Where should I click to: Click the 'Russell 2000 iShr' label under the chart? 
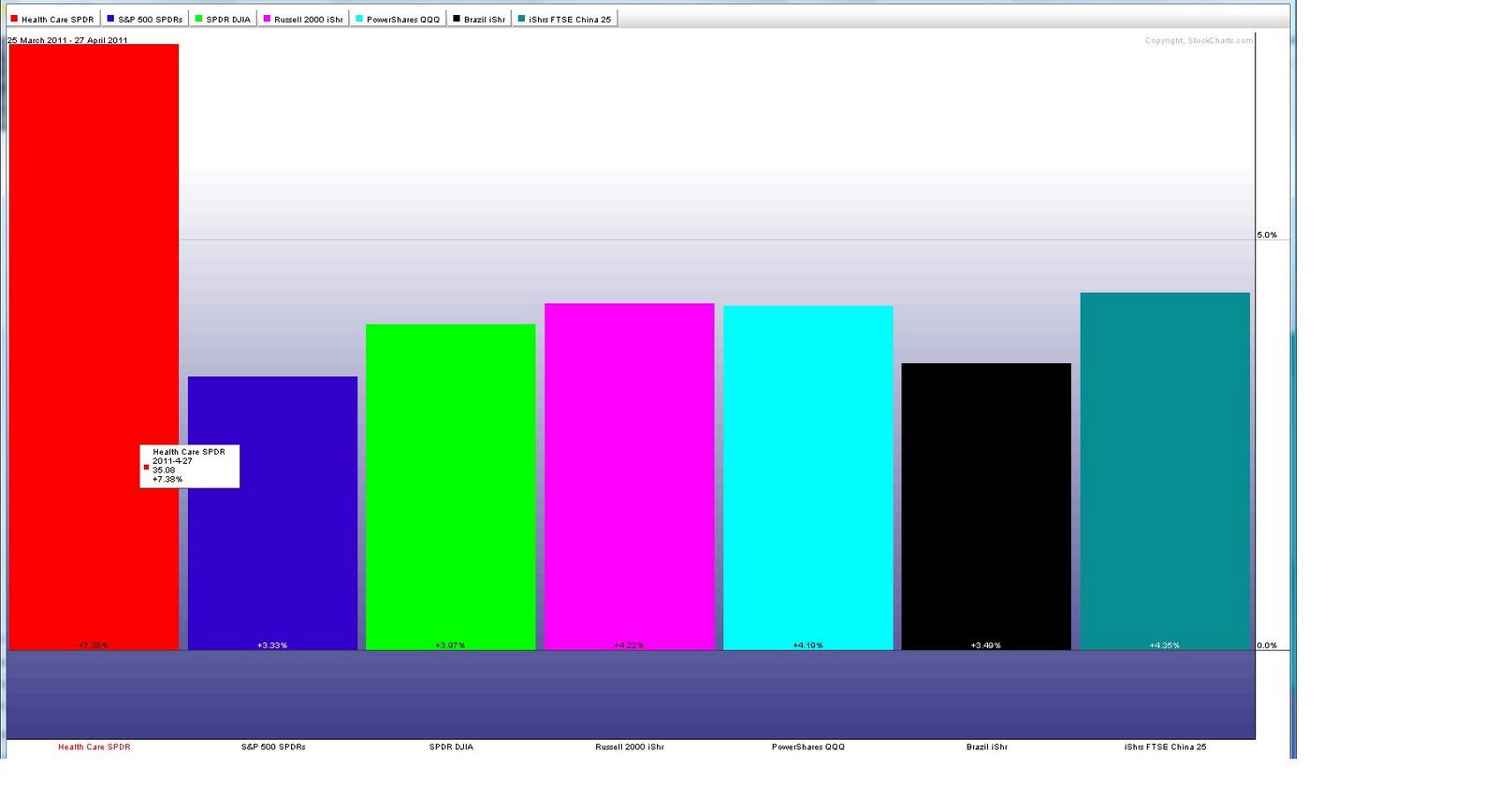point(630,747)
